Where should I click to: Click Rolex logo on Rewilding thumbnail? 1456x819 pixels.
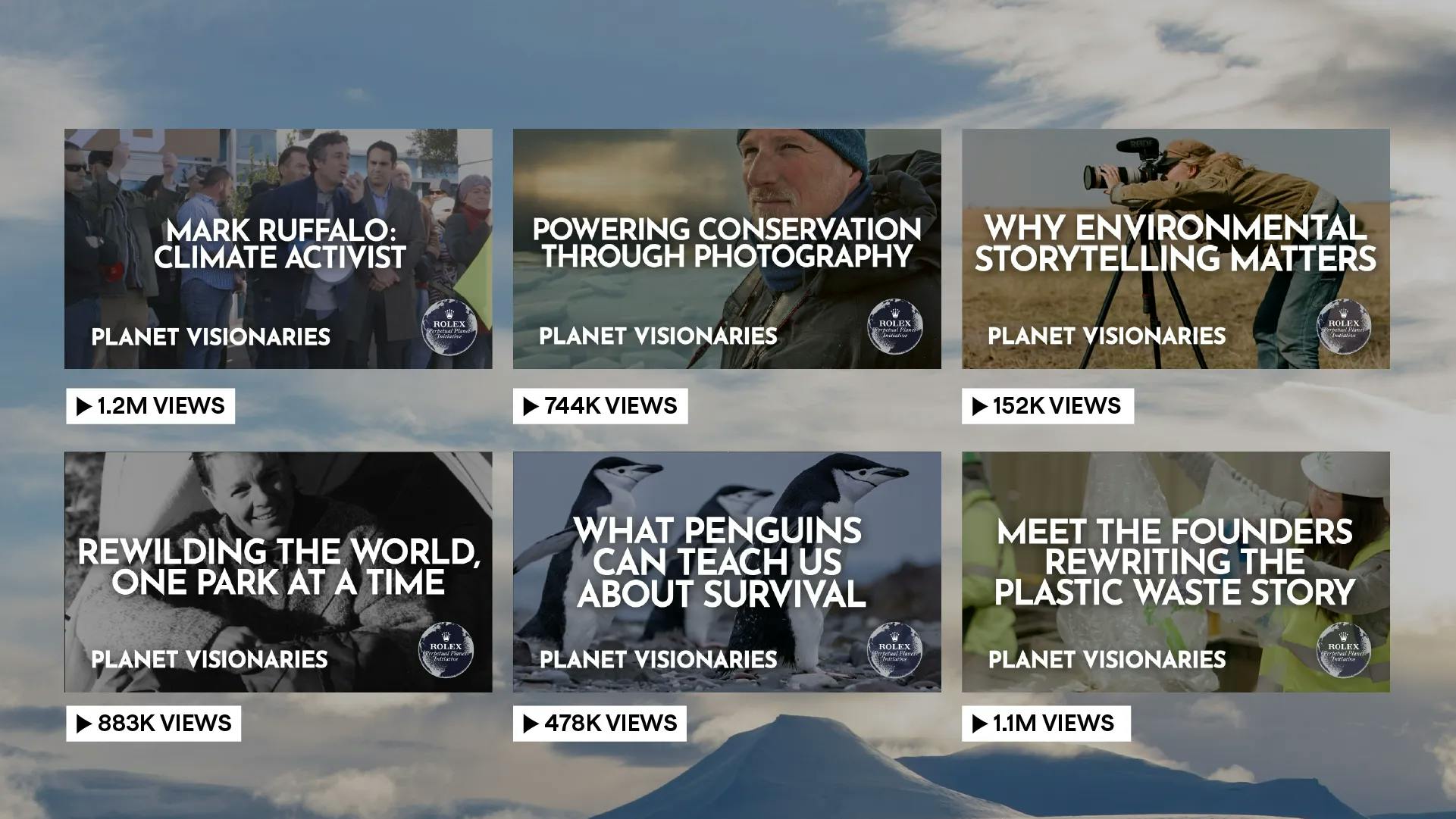(446, 650)
